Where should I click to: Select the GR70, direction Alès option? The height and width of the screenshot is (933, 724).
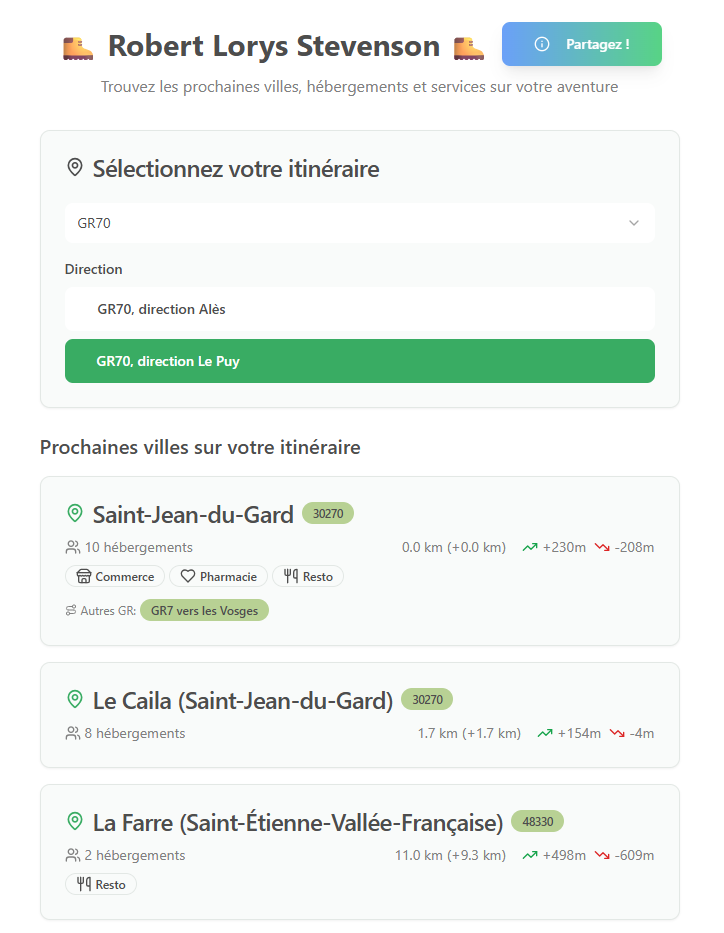pos(360,310)
